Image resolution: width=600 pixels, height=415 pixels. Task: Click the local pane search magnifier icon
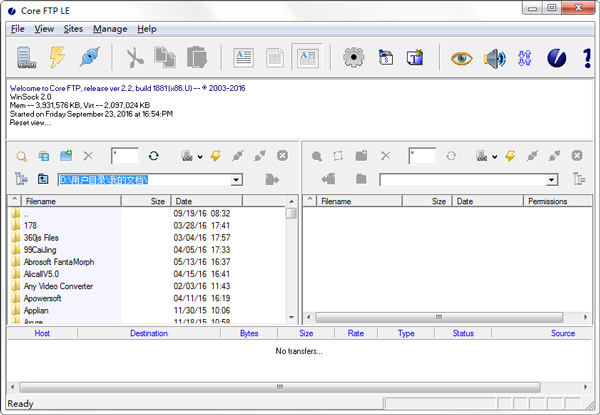pos(22,156)
